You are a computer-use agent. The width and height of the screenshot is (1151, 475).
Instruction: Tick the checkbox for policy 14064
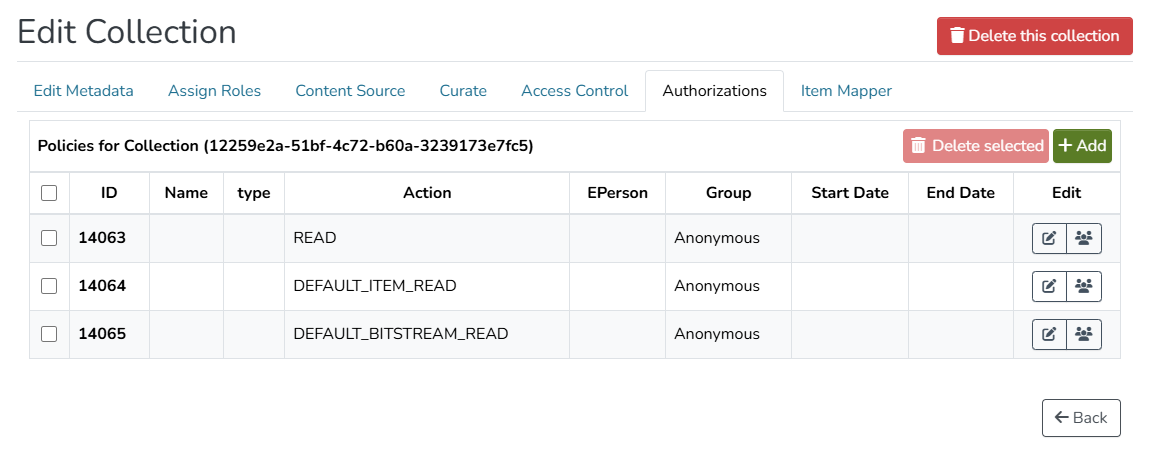[49, 286]
